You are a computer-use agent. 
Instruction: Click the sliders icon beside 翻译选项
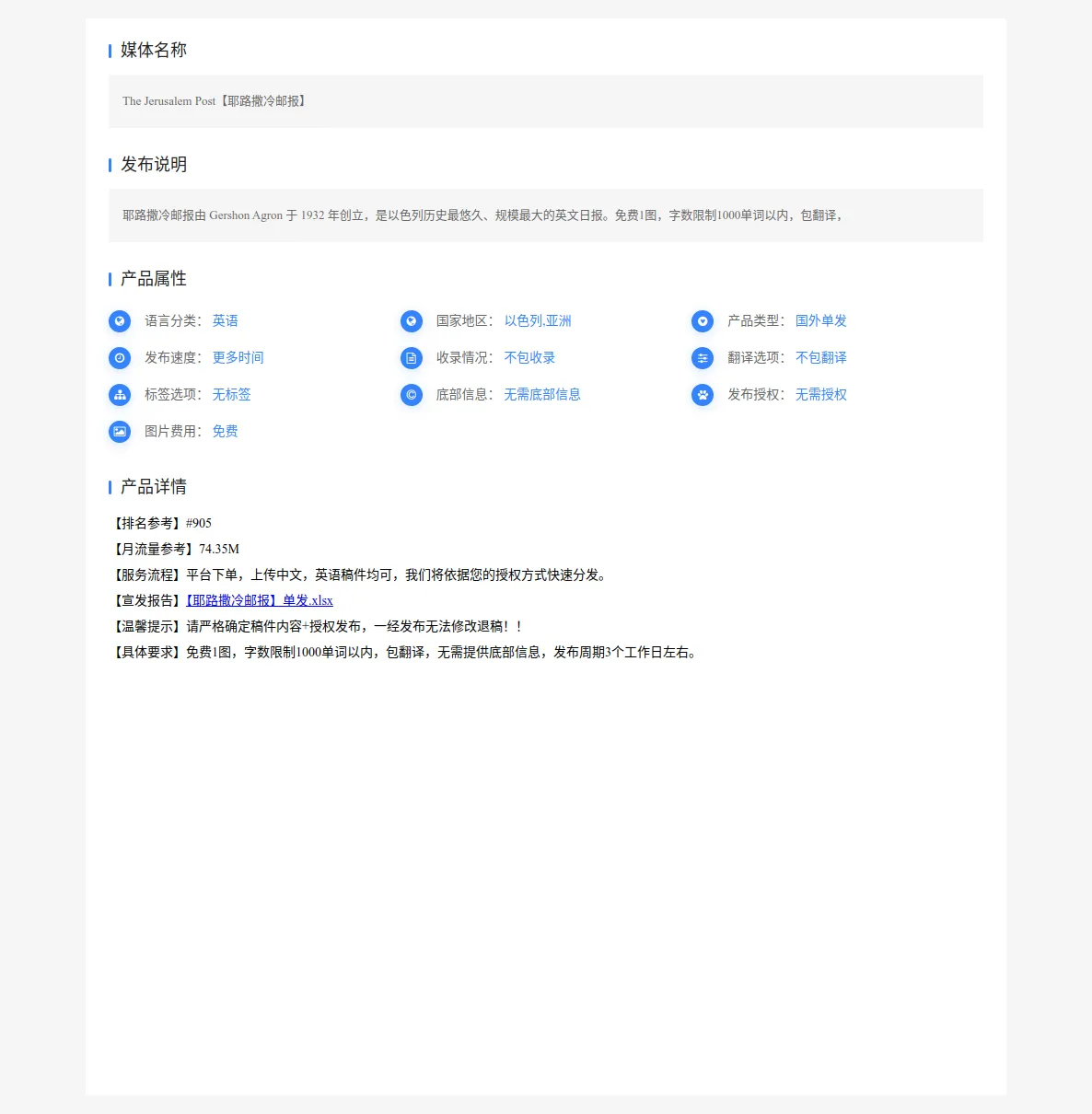(703, 358)
